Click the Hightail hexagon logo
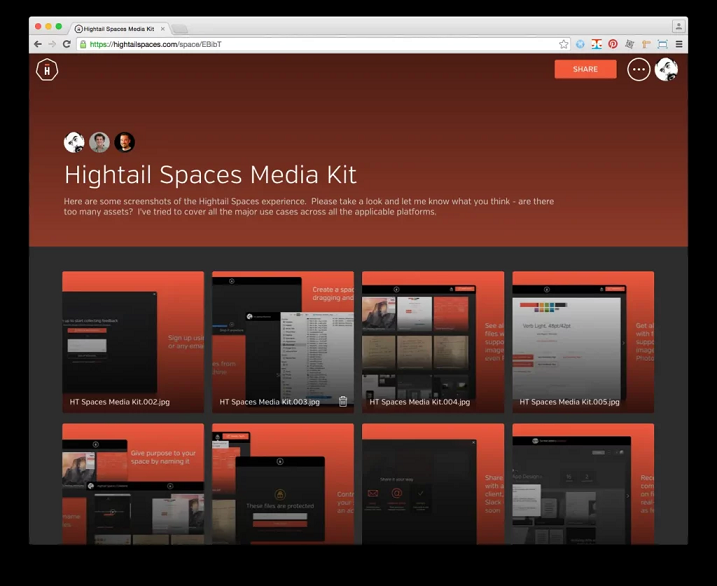 47,69
